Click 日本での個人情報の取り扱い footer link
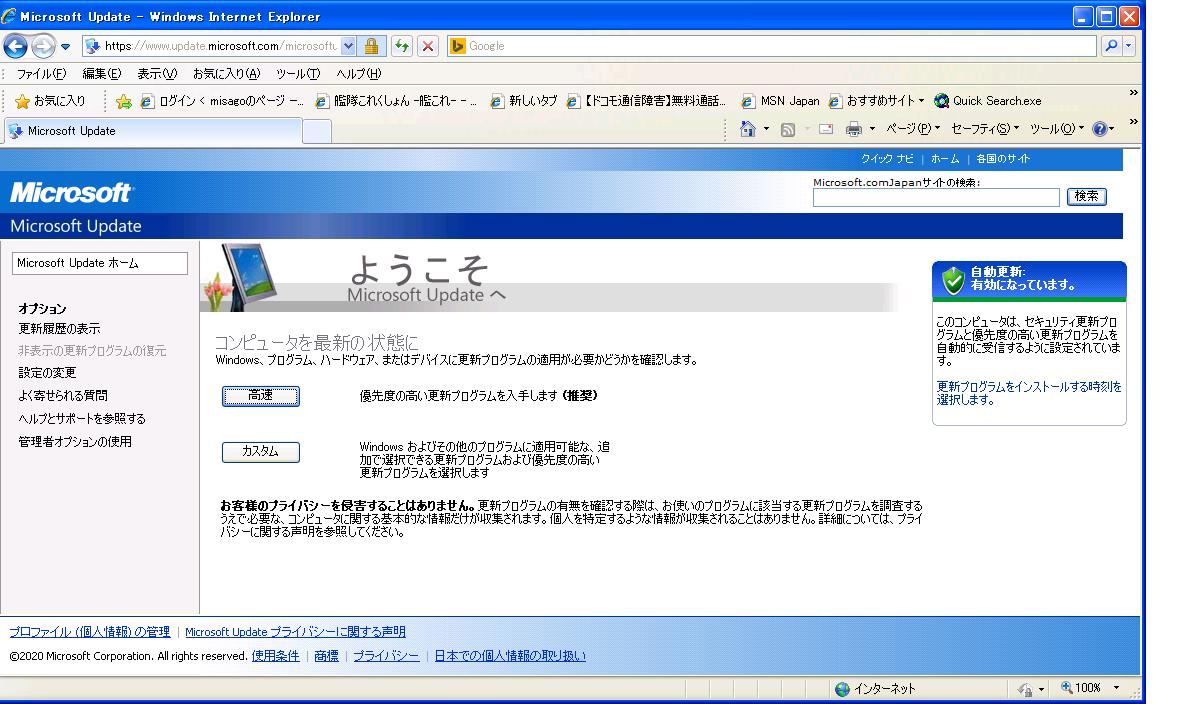 point(510,656)
